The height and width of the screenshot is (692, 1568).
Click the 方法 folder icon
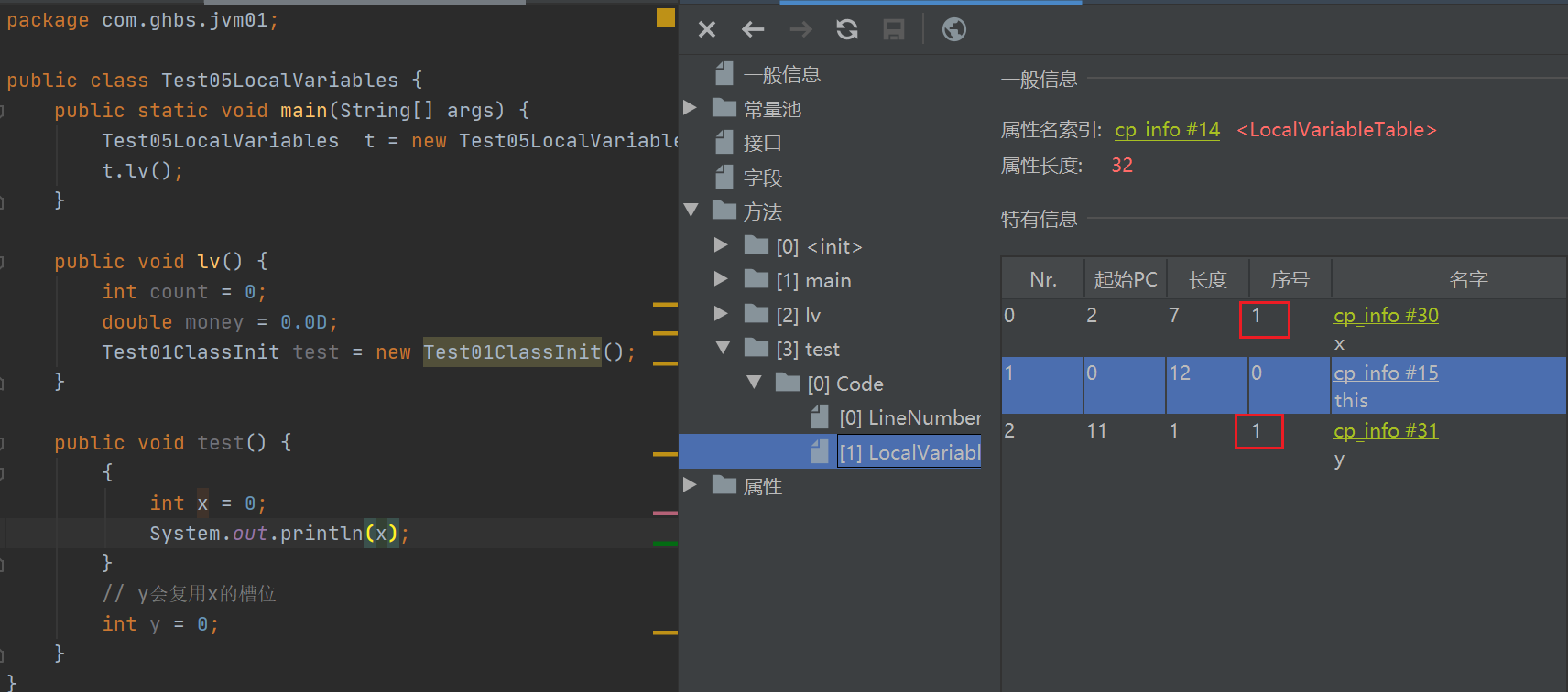[724, 211]
